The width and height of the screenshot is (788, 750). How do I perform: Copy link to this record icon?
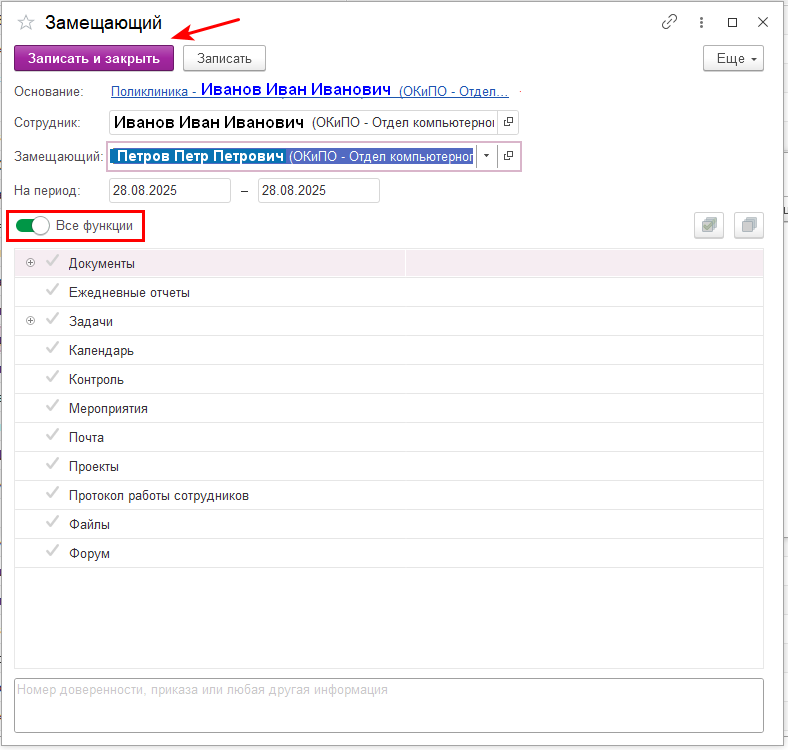point(669,22)
